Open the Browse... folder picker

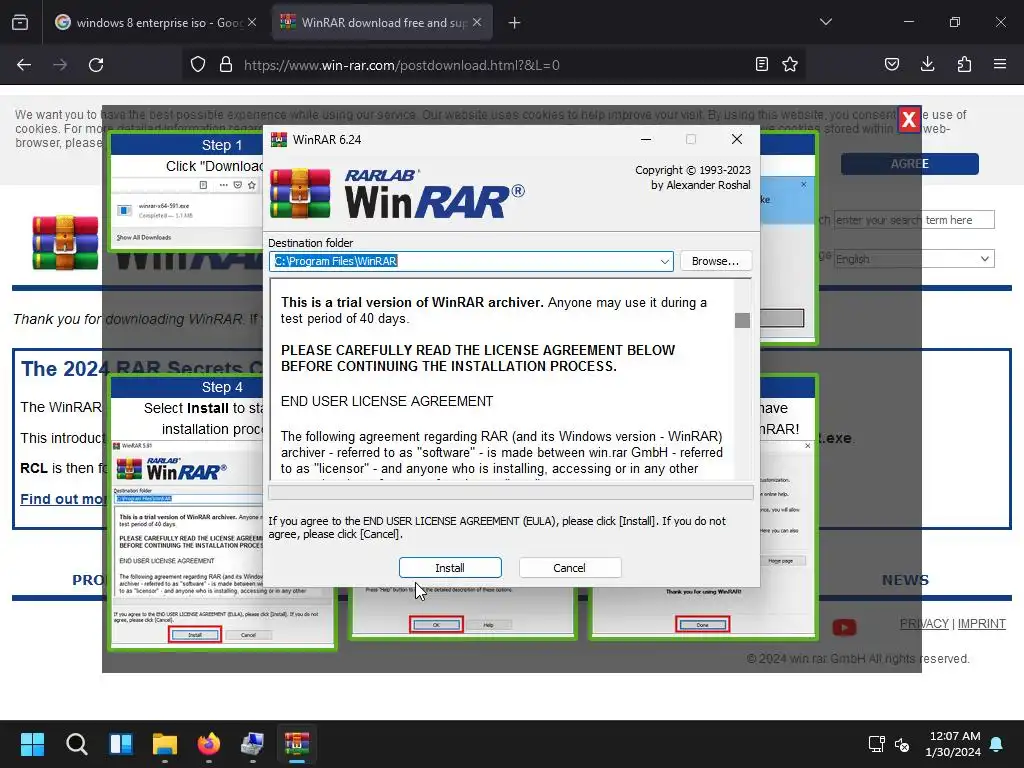coord(715,261)
